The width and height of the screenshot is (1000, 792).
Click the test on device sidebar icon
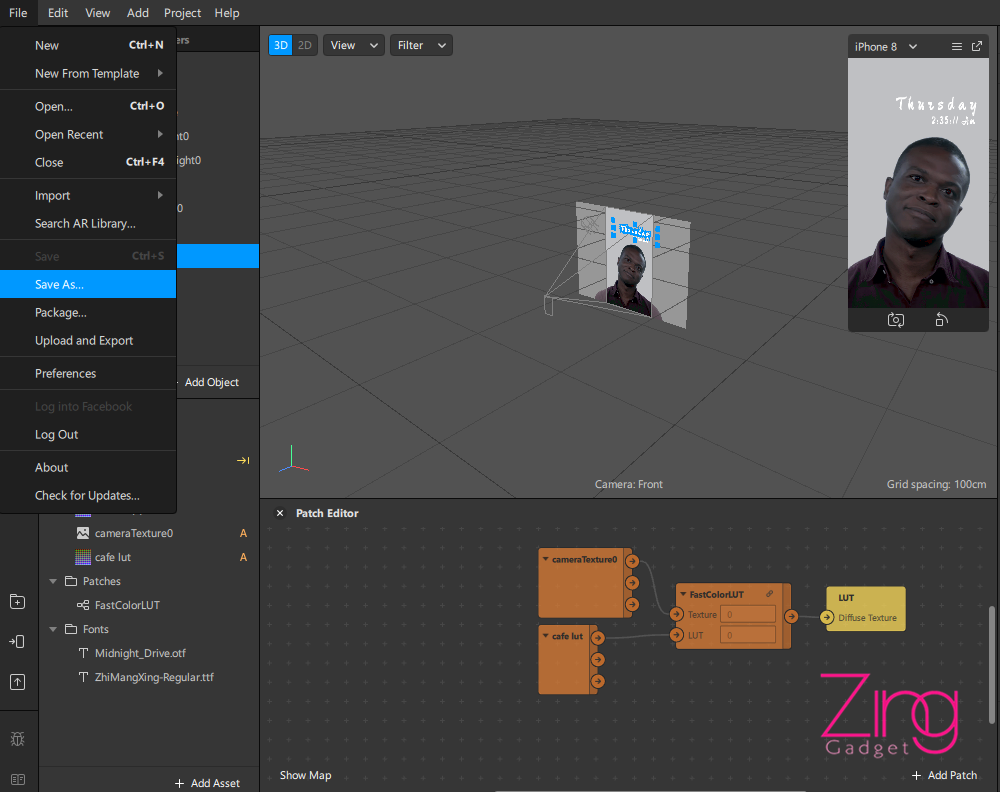tap(18, 642)
